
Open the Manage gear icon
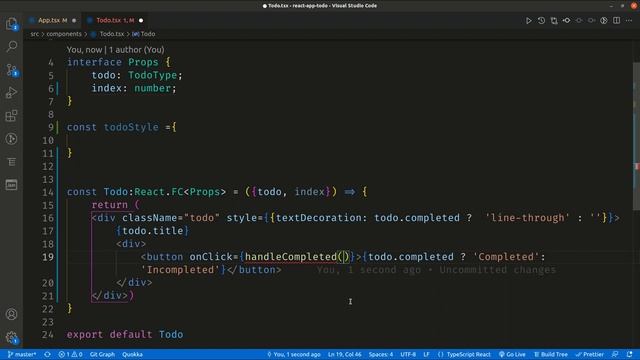[11, 337]
